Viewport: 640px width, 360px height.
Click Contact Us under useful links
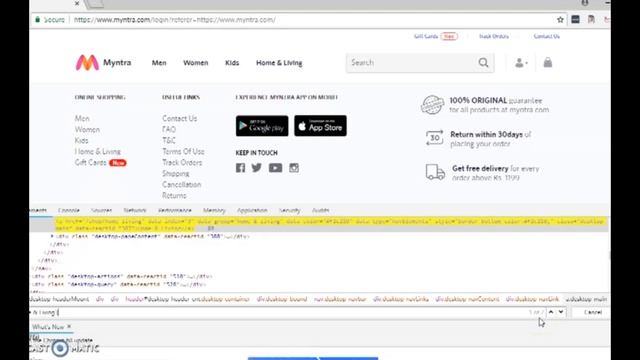[x=180, y=118]
